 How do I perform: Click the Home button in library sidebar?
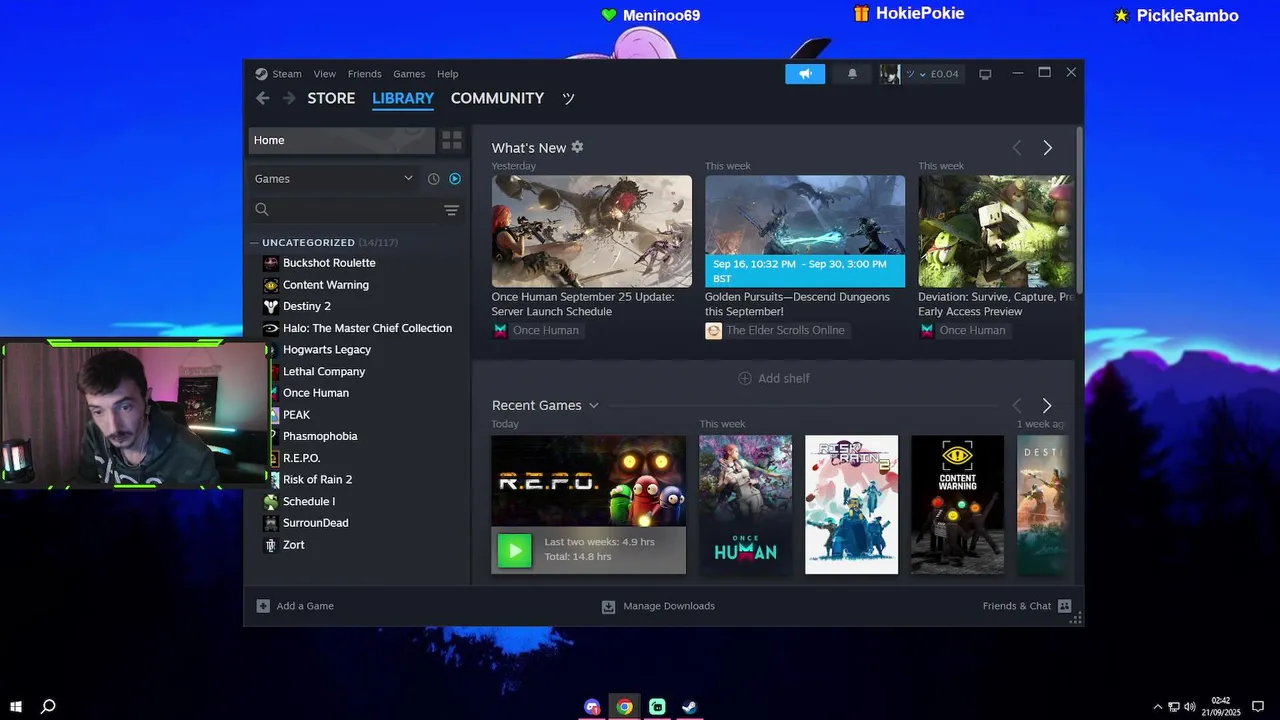pos(342,140)
